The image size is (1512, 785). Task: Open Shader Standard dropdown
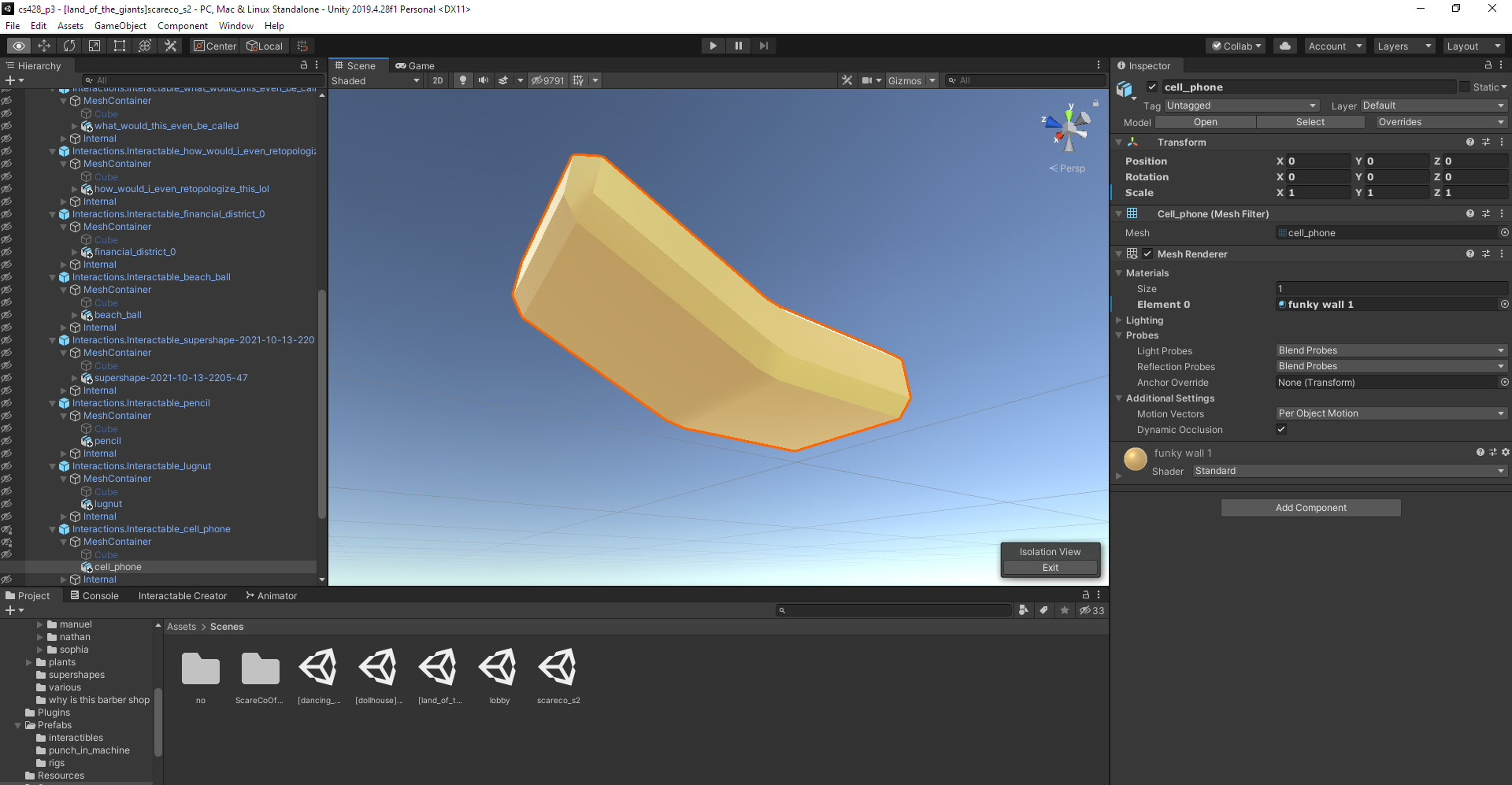point(1350,471)
